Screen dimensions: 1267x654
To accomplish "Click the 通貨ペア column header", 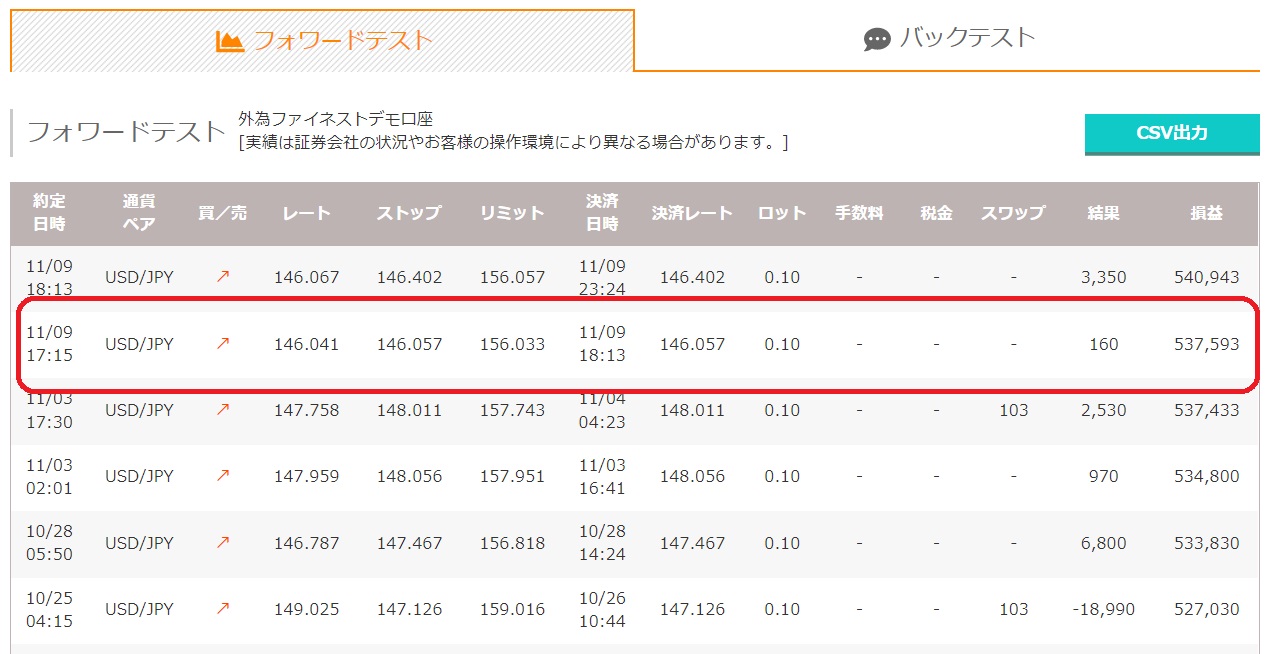I will click(139, 213).
